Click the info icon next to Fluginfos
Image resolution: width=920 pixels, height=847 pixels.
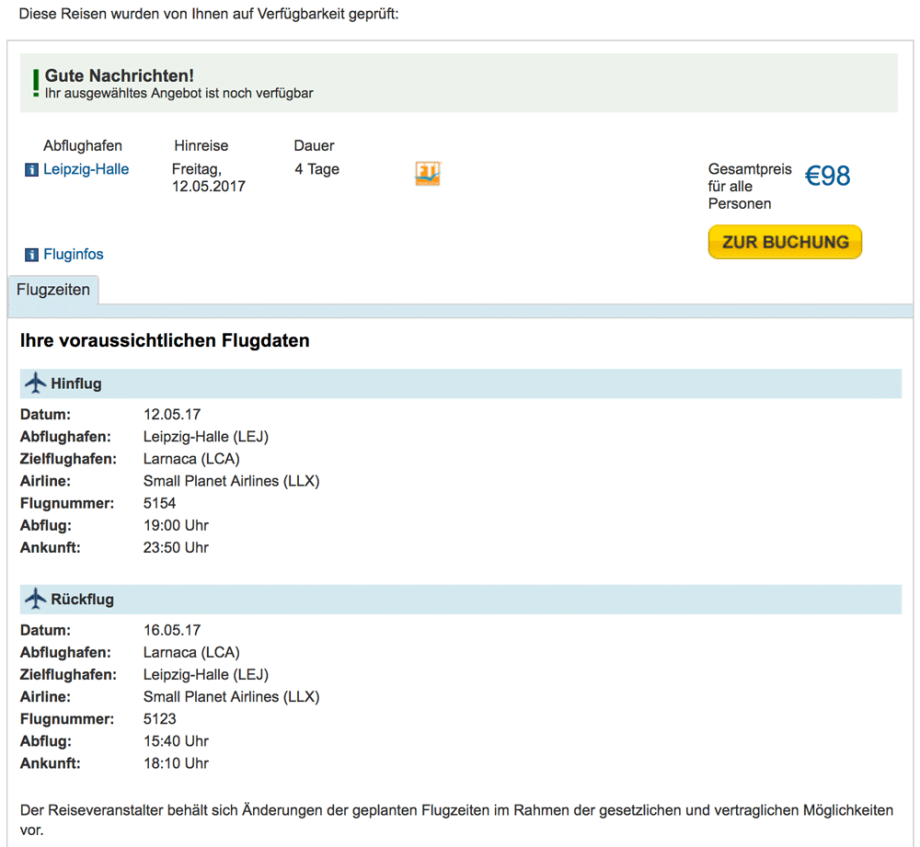[x=31, y=255]
